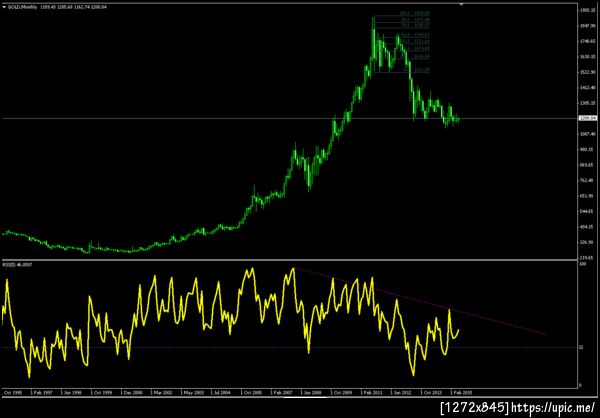Screen dimensions: 600x418
Task: Click the chart shift marker on top edge
Action: point(461,4)
